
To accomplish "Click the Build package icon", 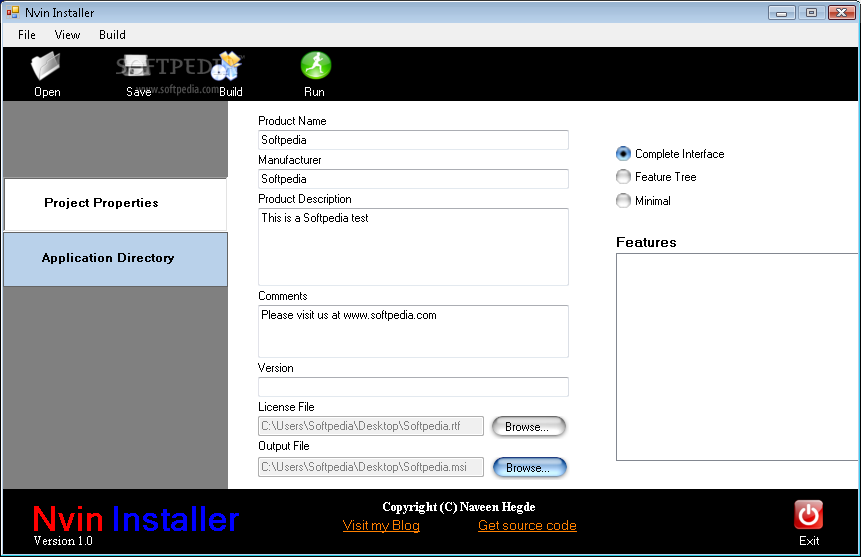I will coord(227,66).
